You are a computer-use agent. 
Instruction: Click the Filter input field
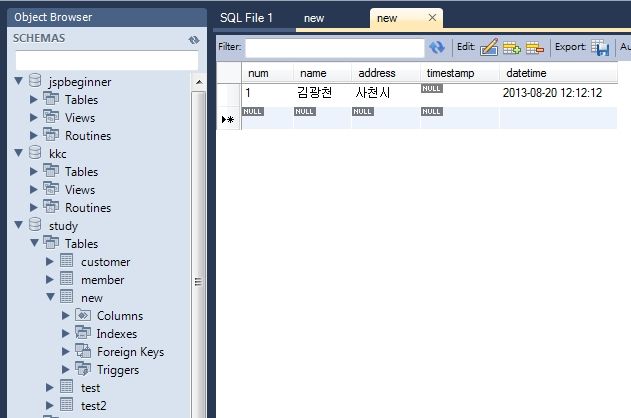tap(335, 48)
